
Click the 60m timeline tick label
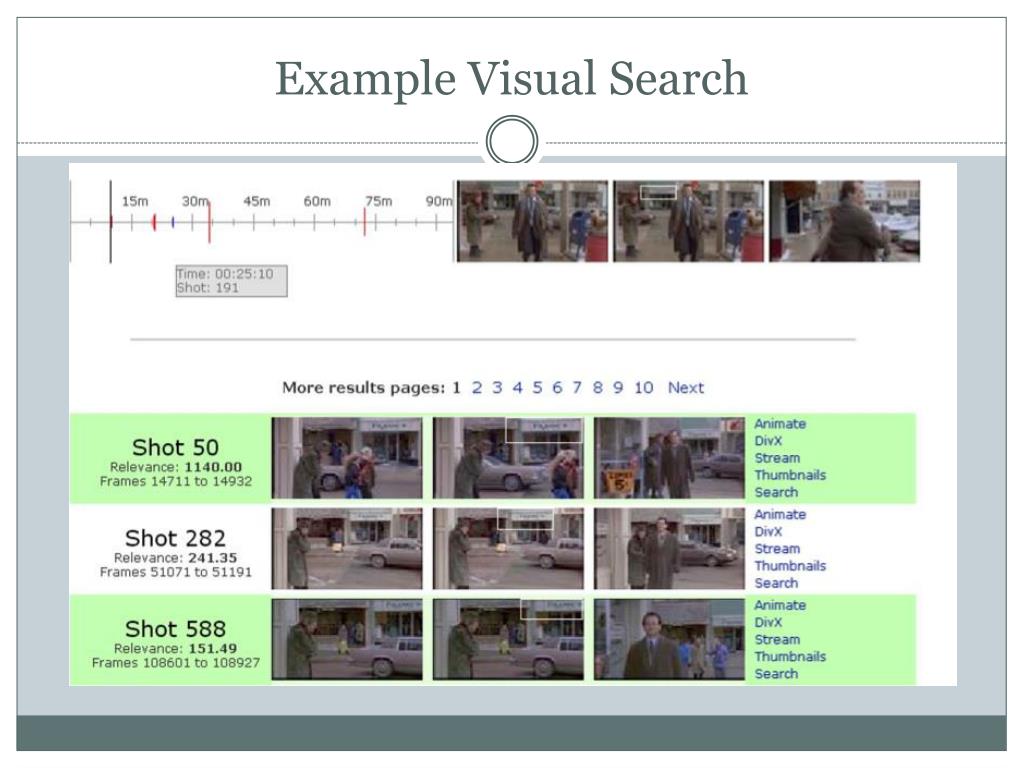click(x=317, y=201)
